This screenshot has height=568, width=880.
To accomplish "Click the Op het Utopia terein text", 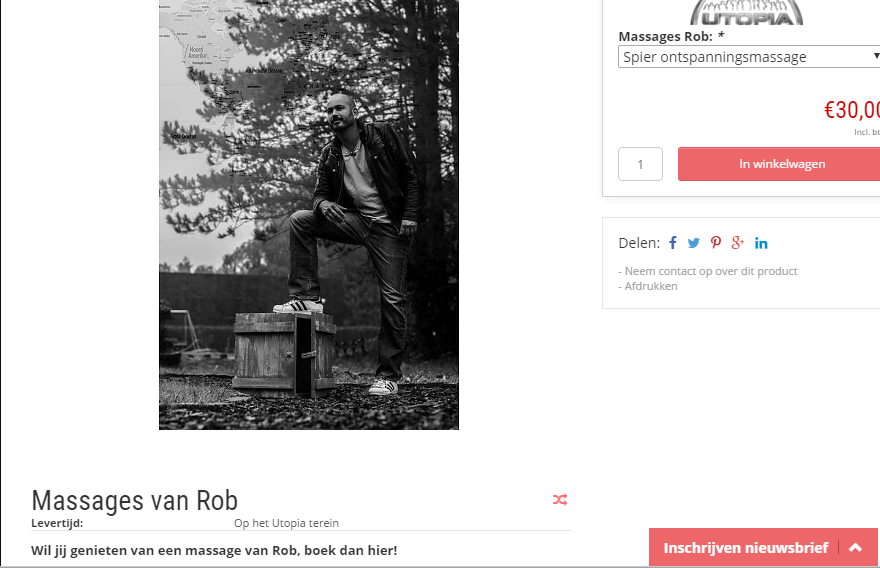I will point(286,523).
